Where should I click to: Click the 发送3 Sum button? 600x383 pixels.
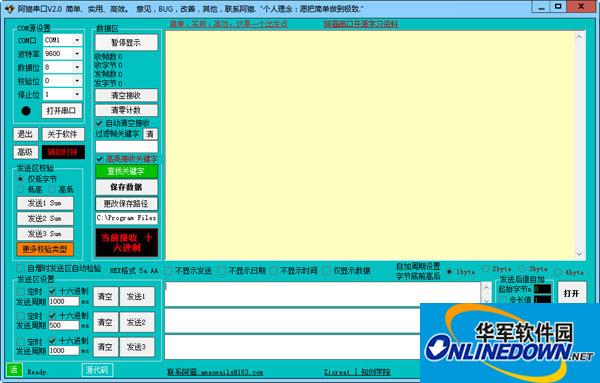click(45, 234)
